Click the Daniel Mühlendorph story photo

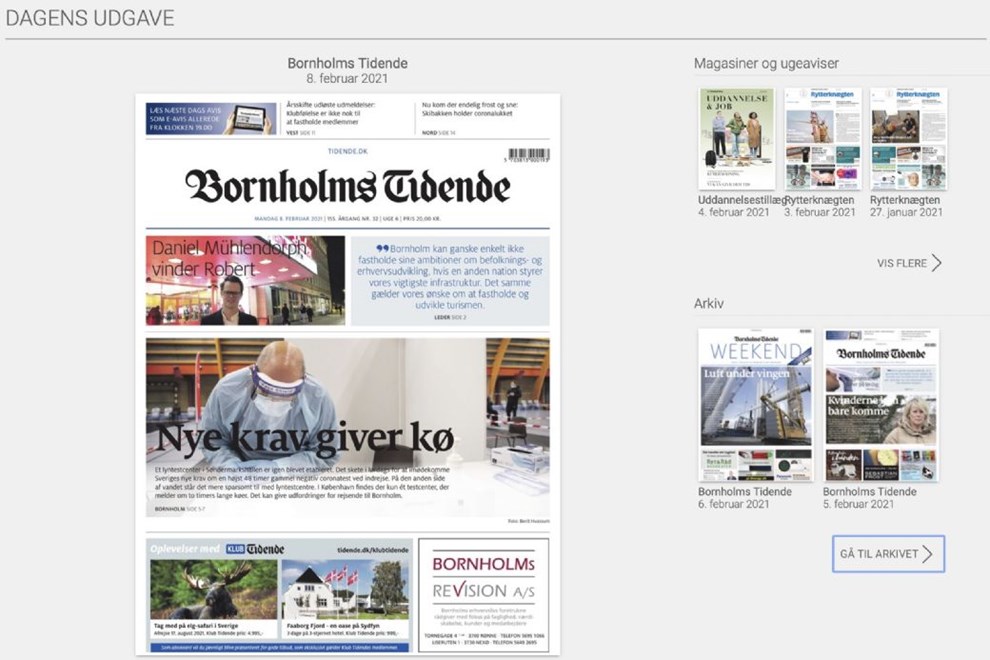click(x=245, y=281)
